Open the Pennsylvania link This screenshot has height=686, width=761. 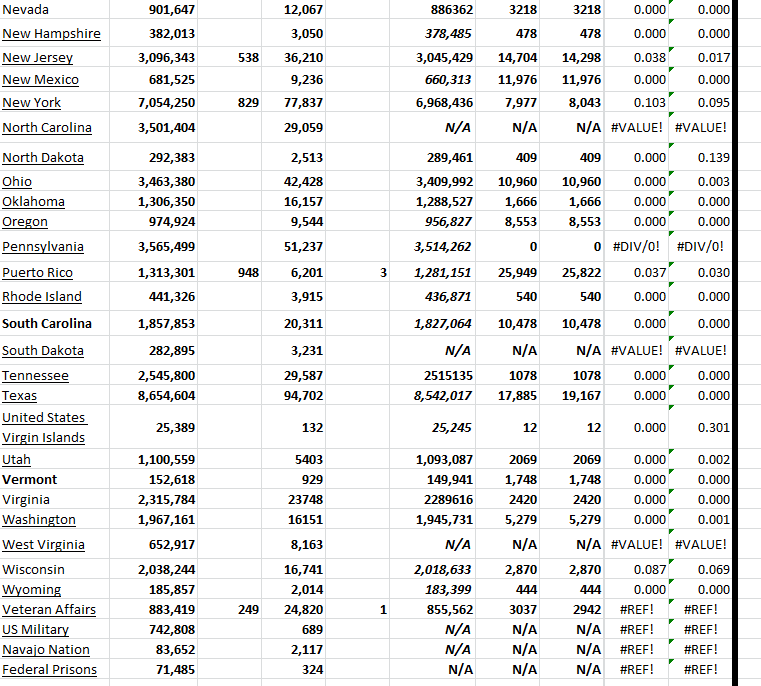[x=43, y=247]
